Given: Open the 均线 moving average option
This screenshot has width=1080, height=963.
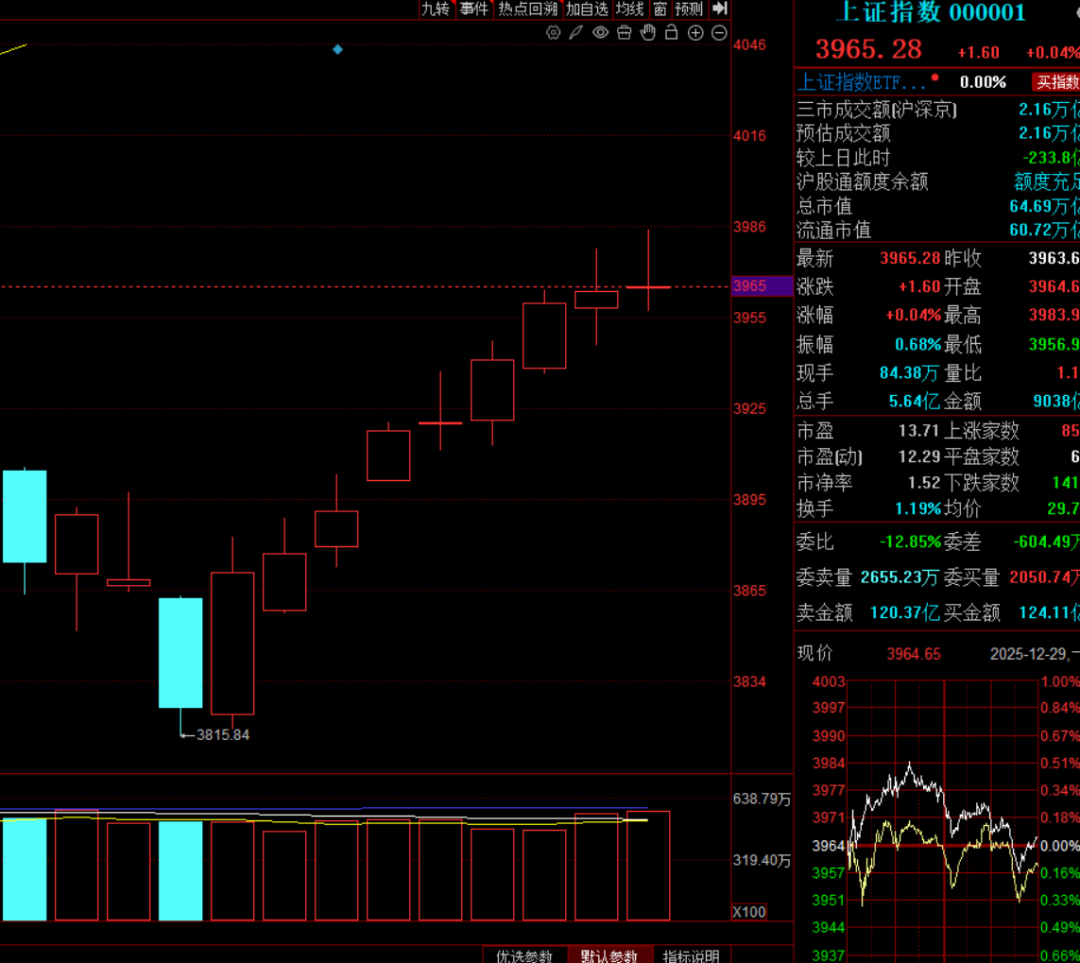Looking at the screenshot, I should (x=630, y=9).
